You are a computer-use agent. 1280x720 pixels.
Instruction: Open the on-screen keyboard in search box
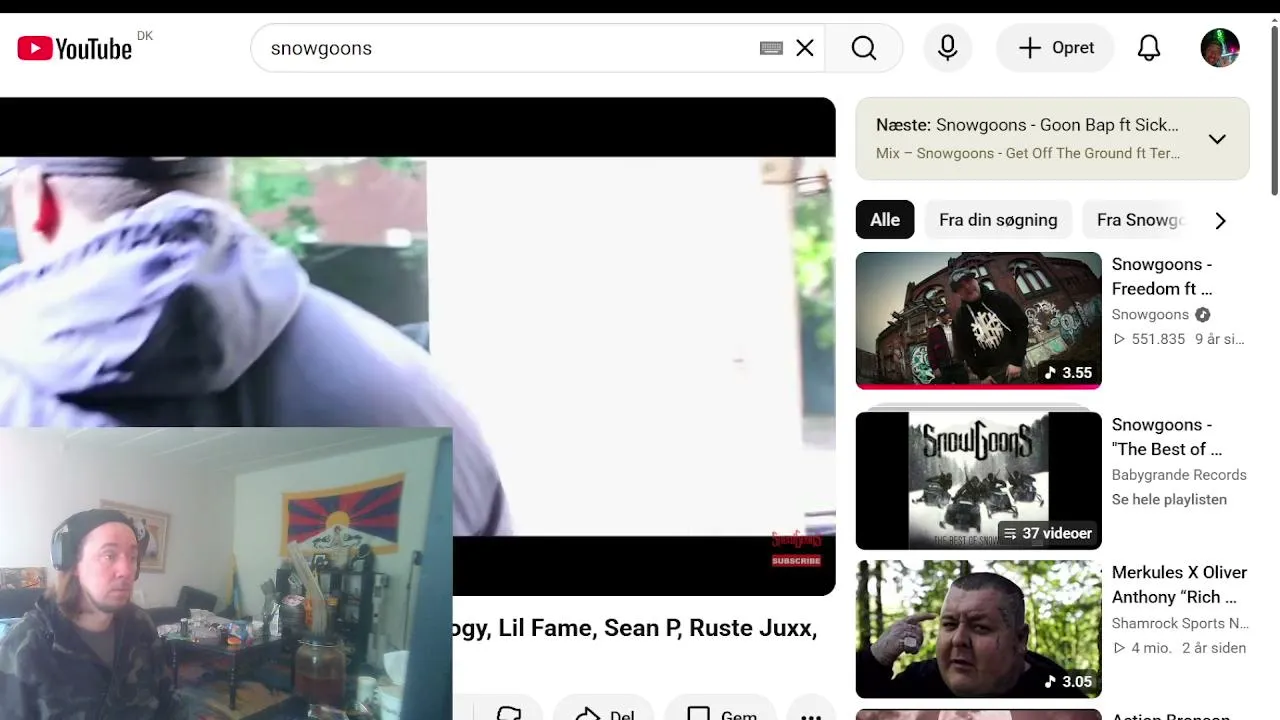pyautogui.click(x=771, y=48)
